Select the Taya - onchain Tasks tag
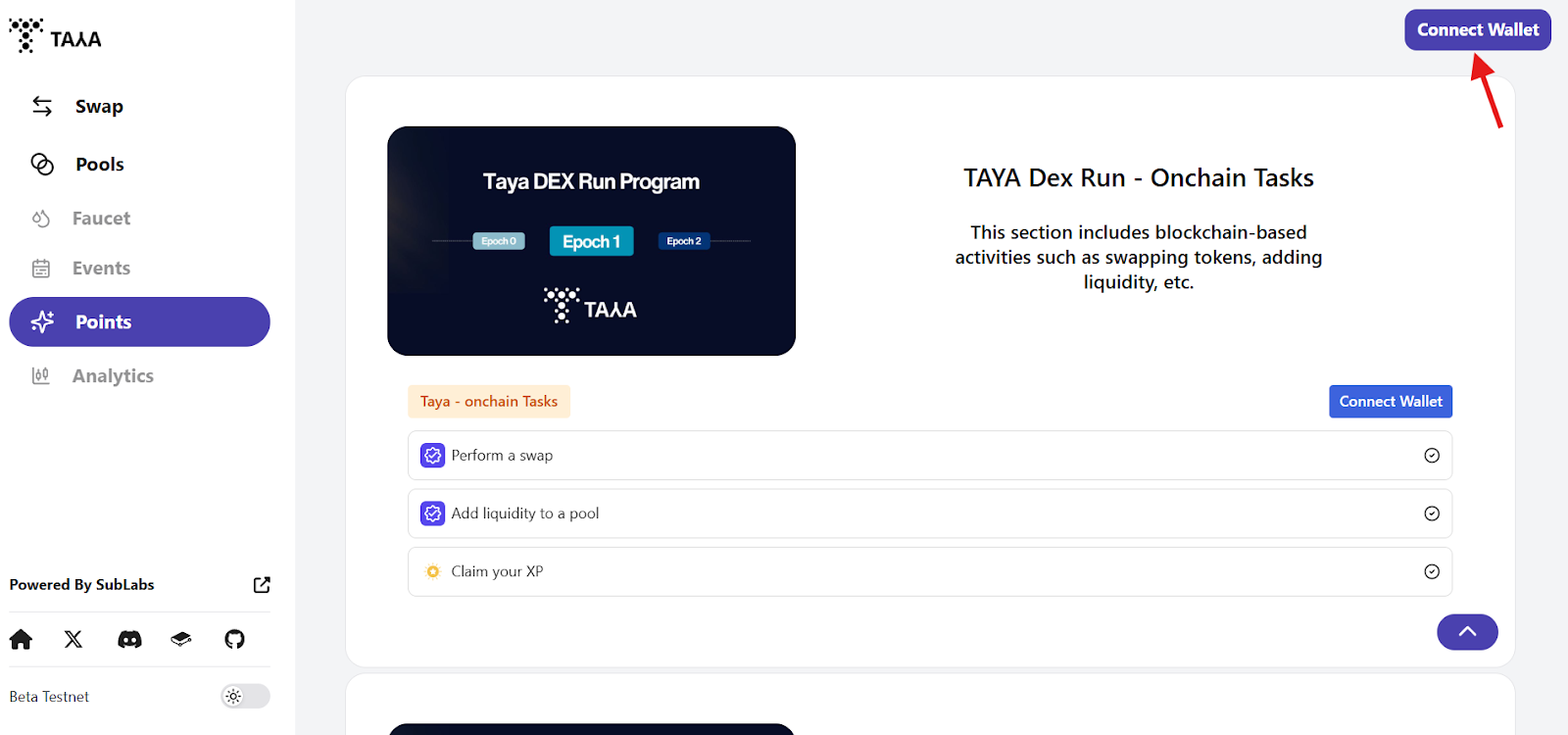 [x=489, y=402]
